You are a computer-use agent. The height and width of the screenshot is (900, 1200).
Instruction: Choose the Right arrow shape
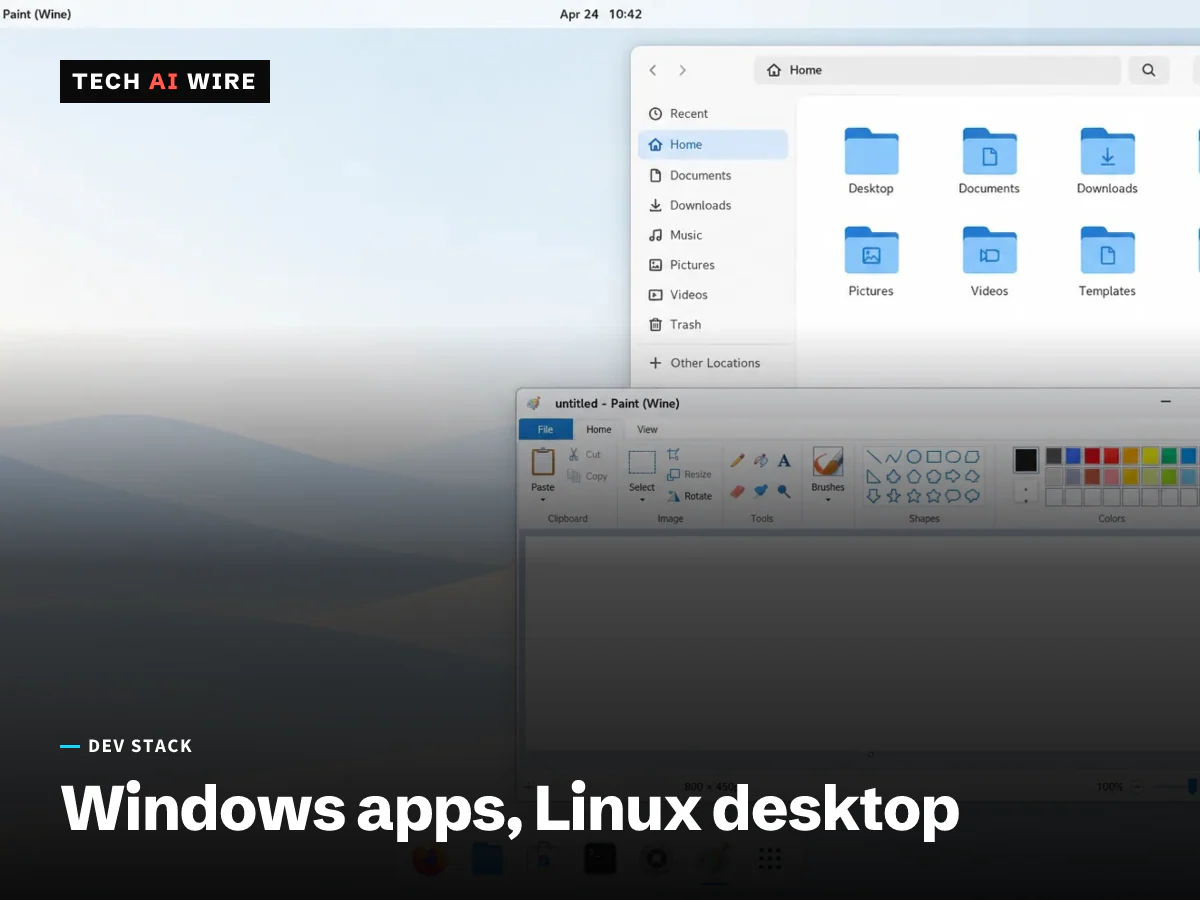point(952,476)
